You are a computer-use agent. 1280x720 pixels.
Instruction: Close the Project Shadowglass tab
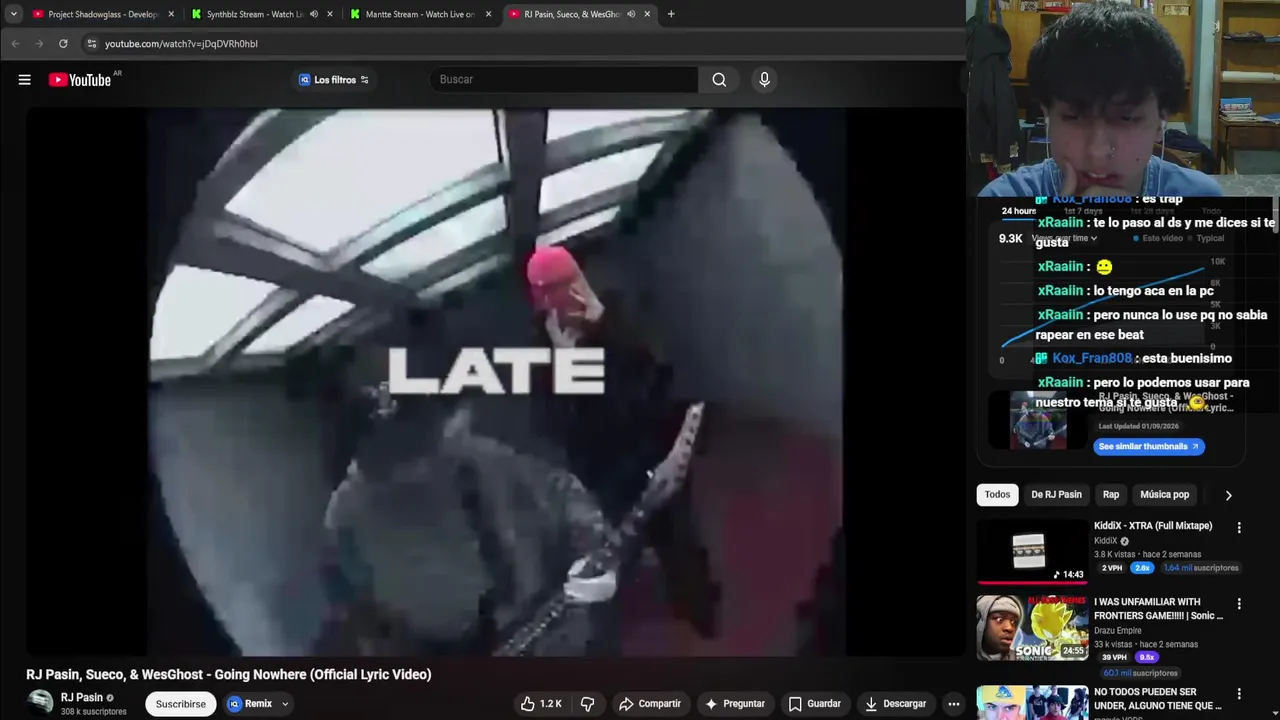[x=171, y=14]
